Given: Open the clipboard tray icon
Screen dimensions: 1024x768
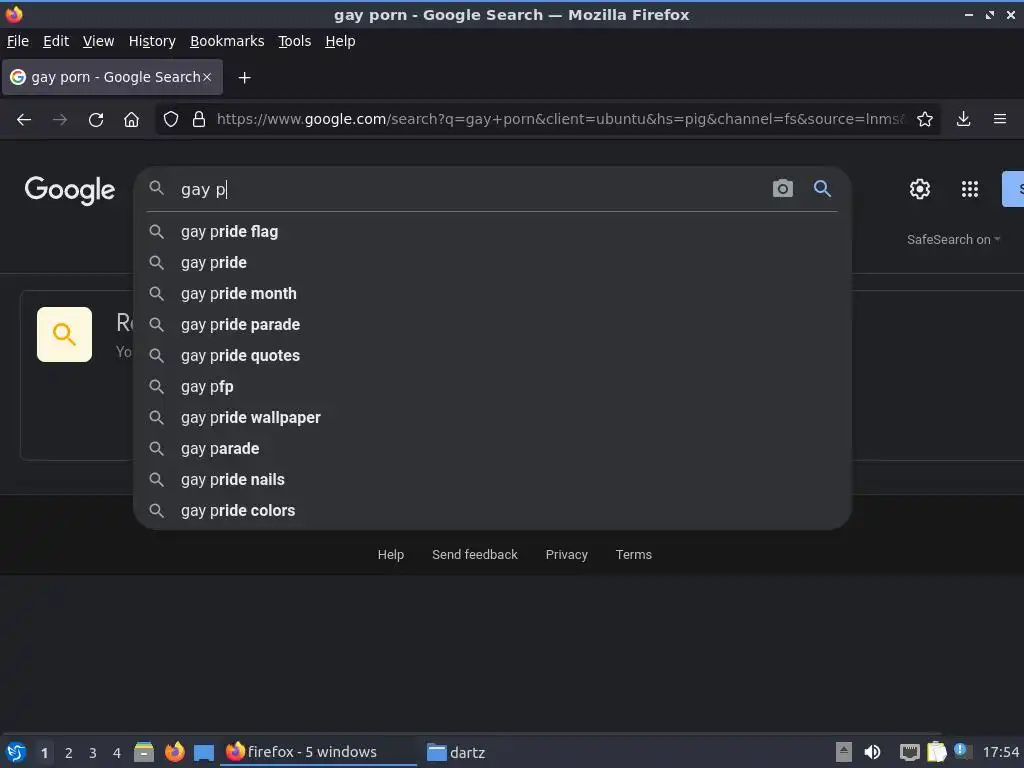Looking at the screenshot, I should click(936, 752).
